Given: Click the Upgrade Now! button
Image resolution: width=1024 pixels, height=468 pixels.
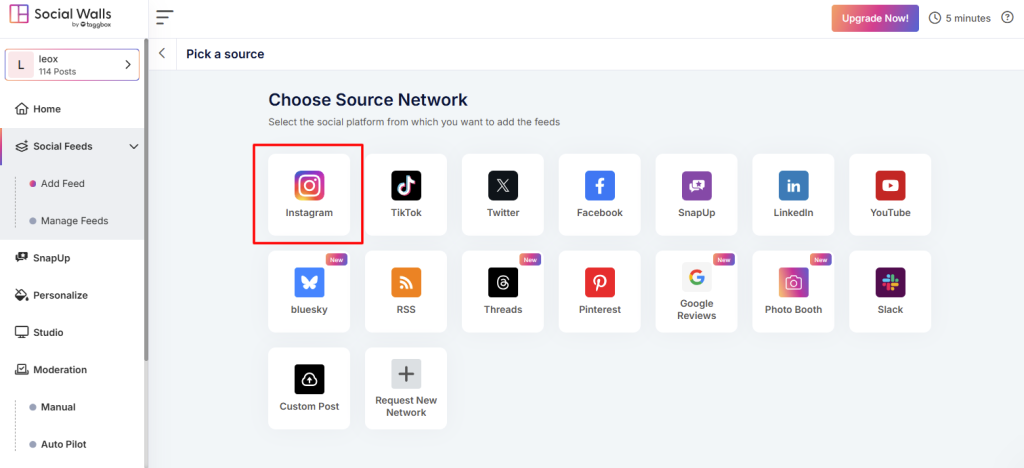Looking at the screenshot, I should pos(875,18).
